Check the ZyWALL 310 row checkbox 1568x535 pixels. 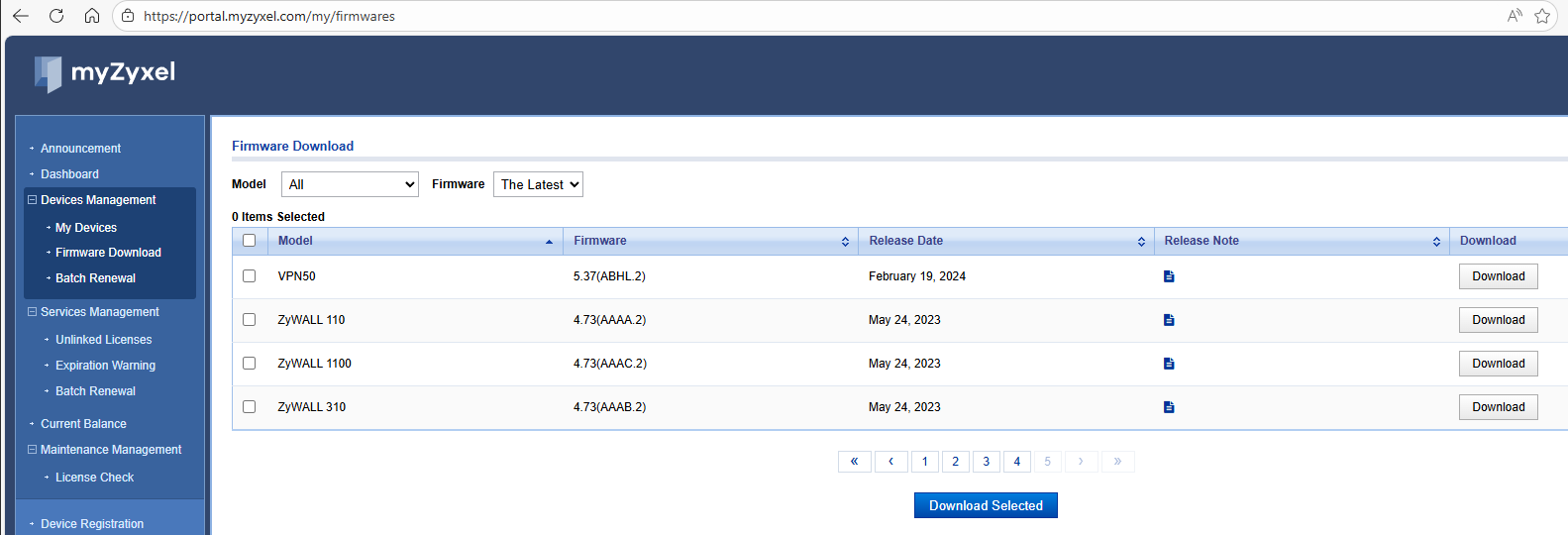point(250,407)
